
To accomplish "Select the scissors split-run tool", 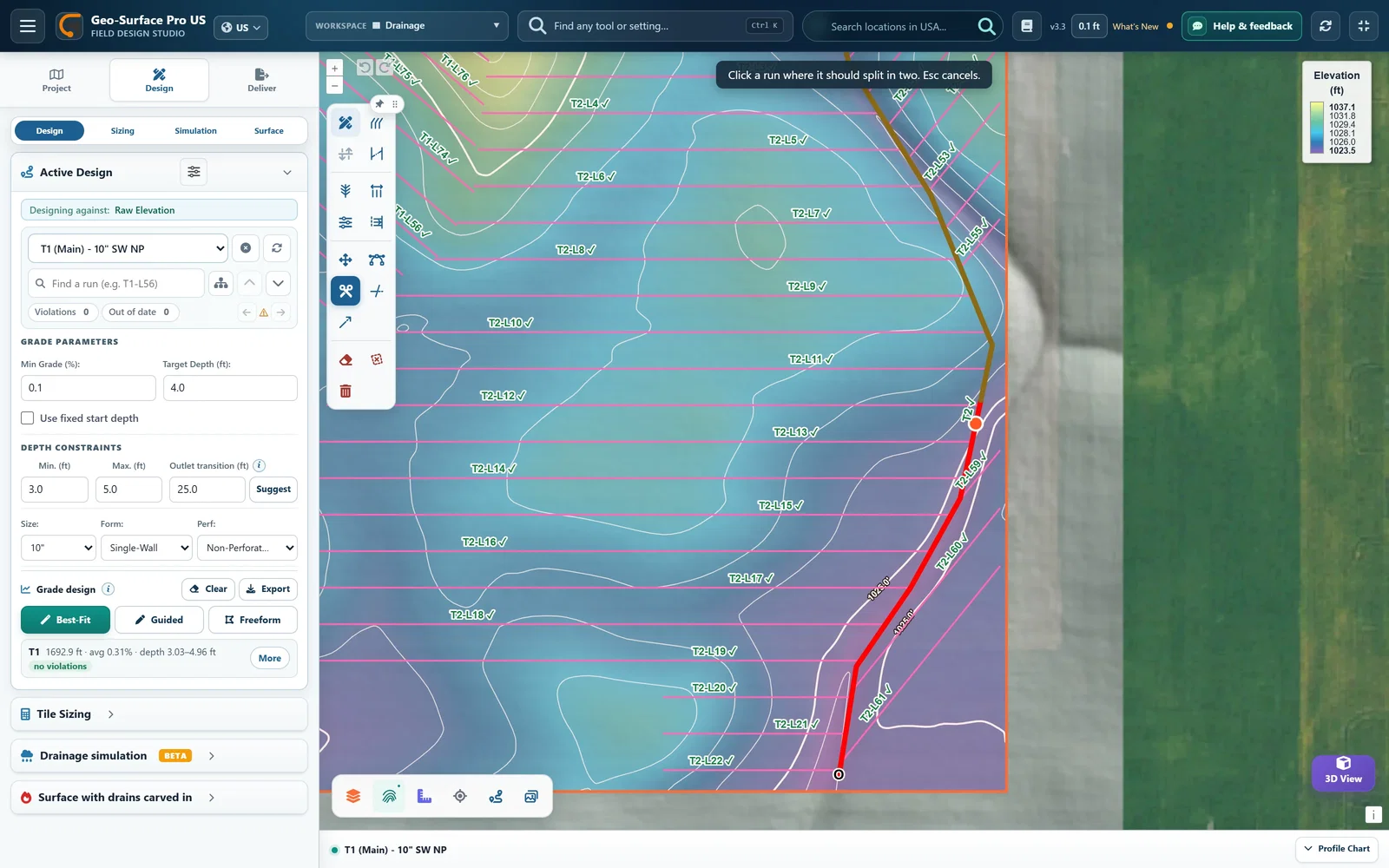I will click(346, 291).
